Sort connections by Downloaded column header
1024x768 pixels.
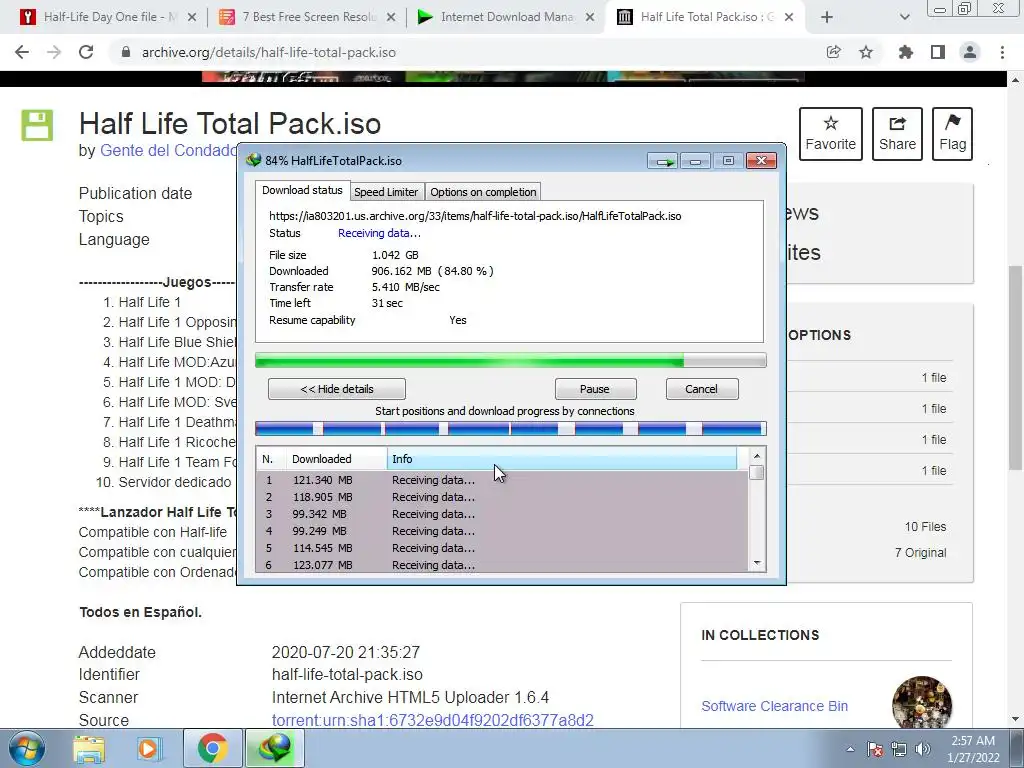(x=337, y=459)
